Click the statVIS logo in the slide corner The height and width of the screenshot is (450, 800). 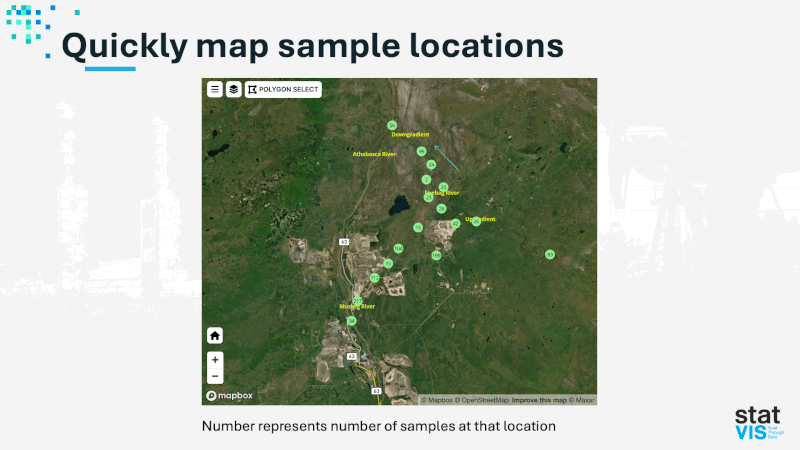coord(759,423)
